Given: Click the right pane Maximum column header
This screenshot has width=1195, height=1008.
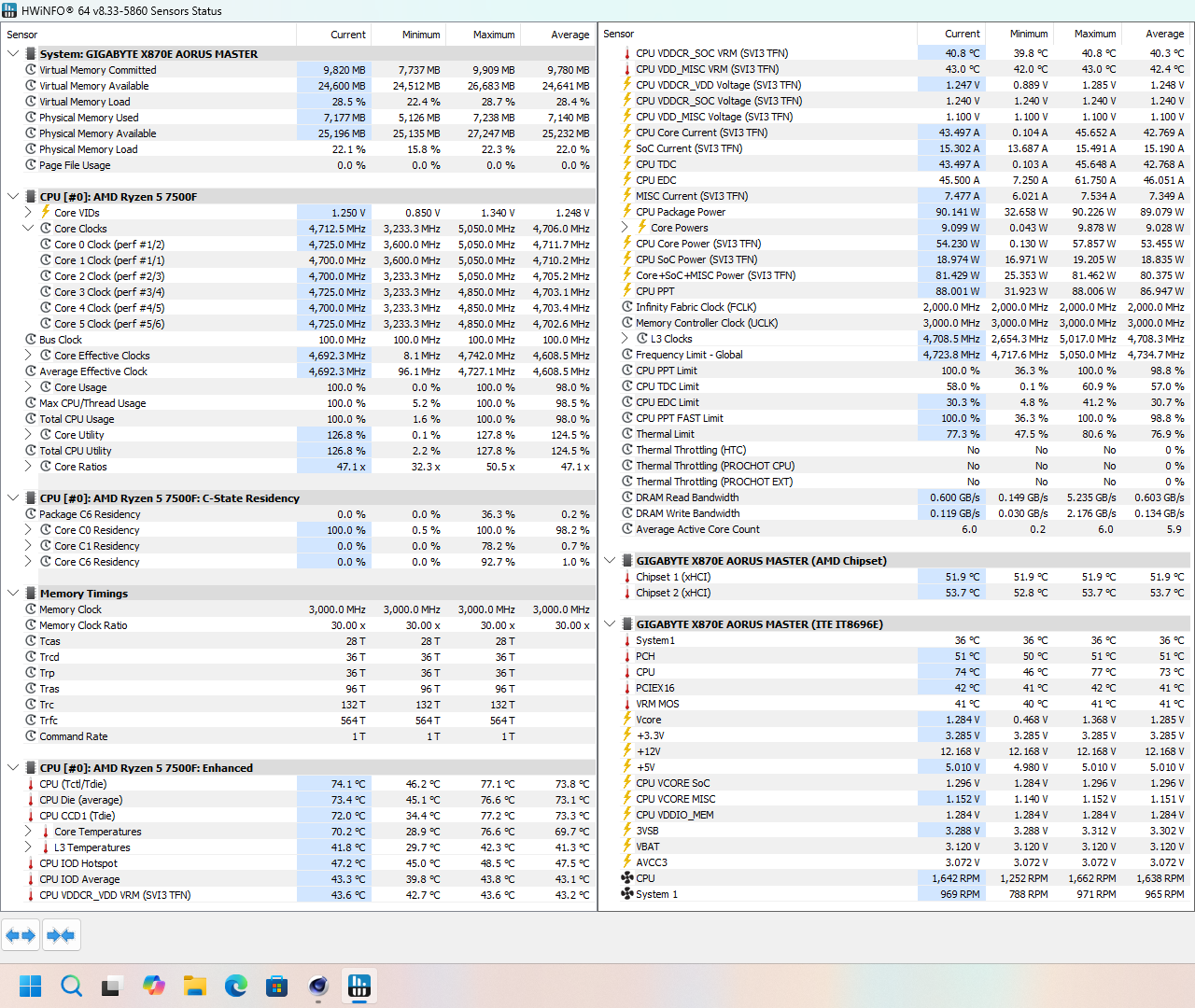Looking at the screenshot, I should [1086, 34].
